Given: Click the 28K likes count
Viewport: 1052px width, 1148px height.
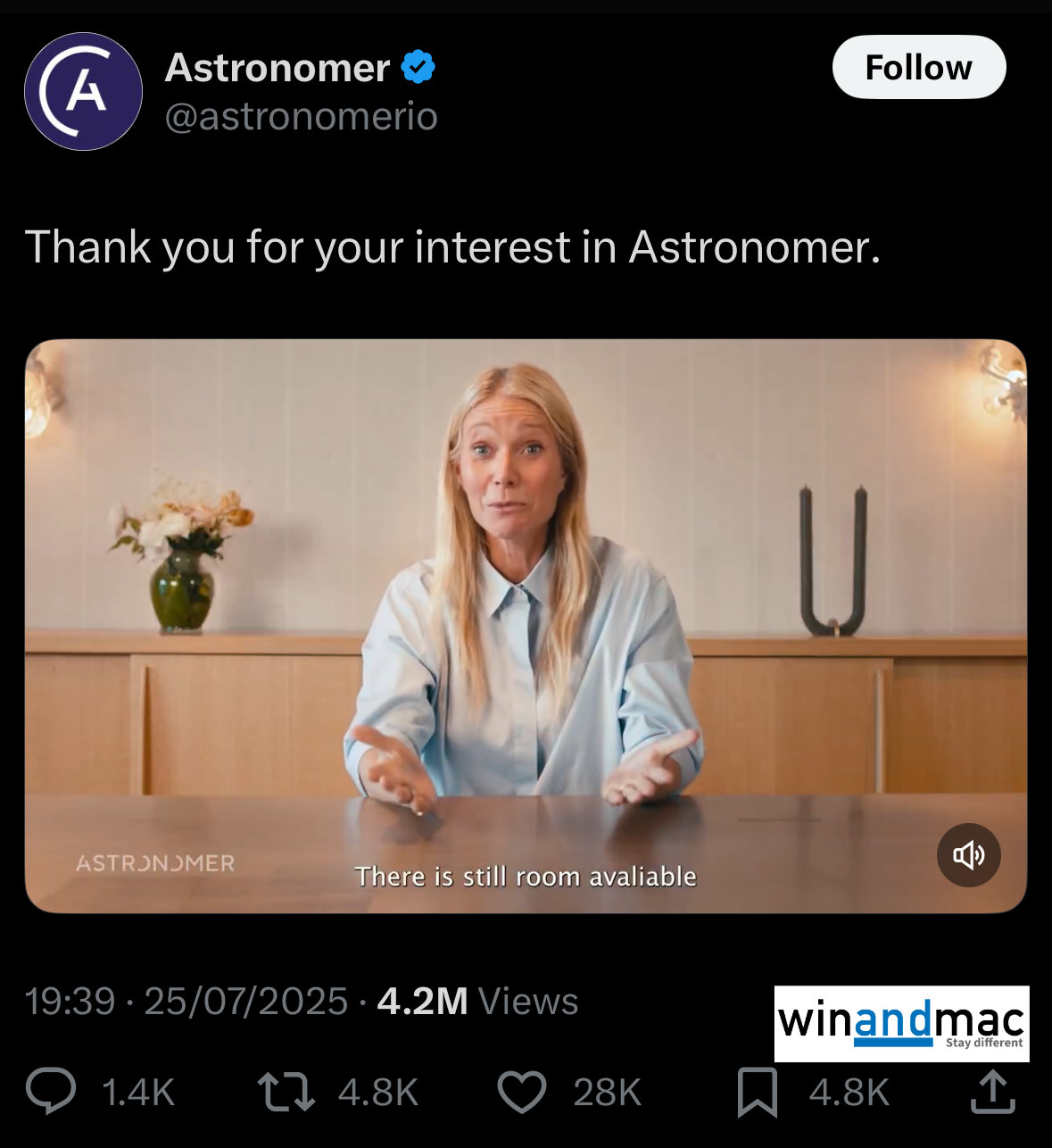Looking at the screenshot, I should pos(608,1093).
